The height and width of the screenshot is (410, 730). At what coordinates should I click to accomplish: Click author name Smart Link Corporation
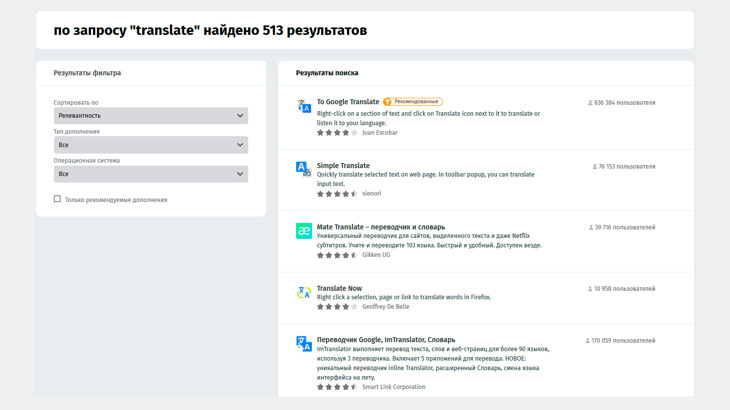[x=394, y=387]
